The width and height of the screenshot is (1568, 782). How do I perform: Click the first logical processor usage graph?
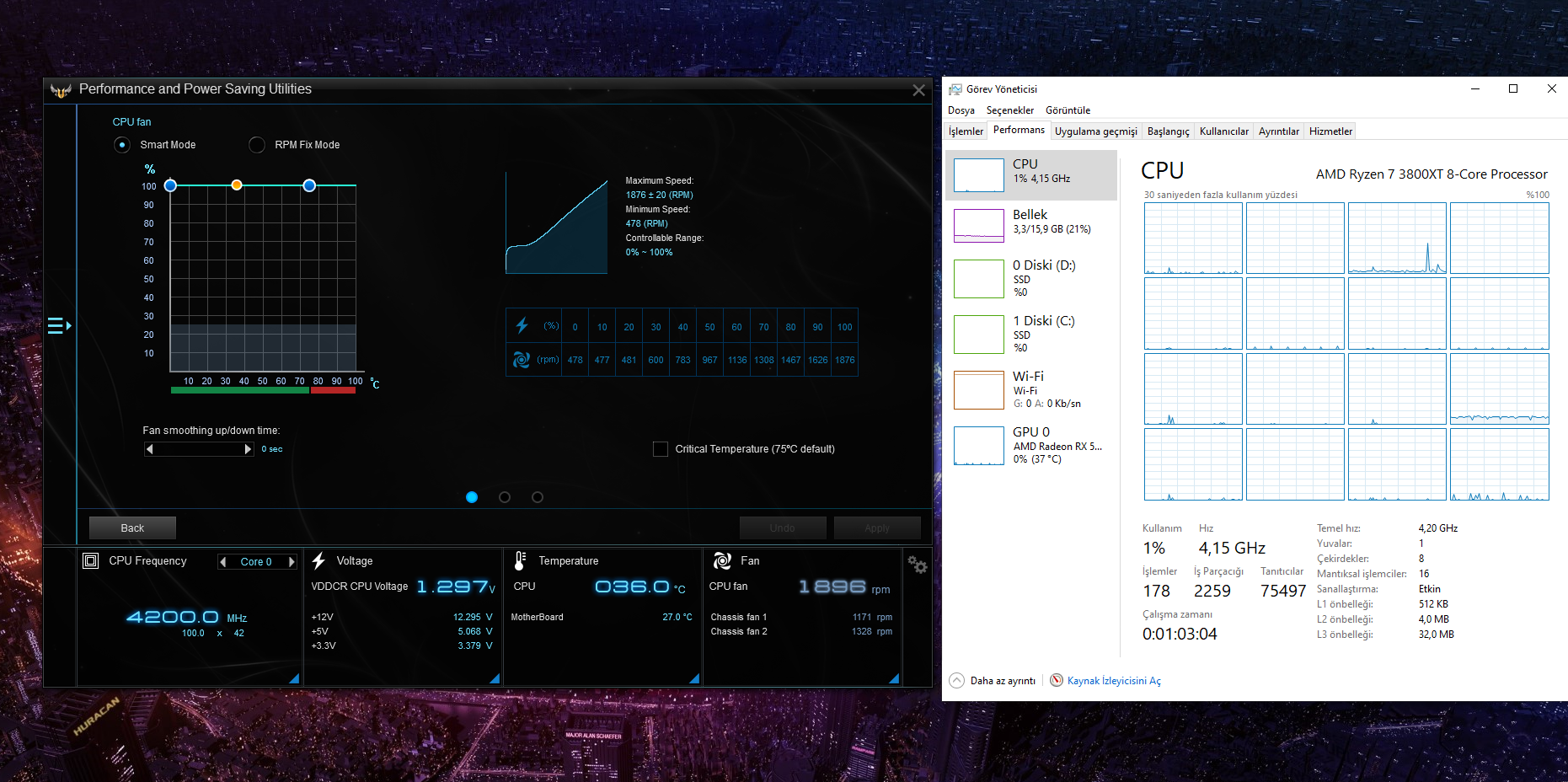[1193, 238]
